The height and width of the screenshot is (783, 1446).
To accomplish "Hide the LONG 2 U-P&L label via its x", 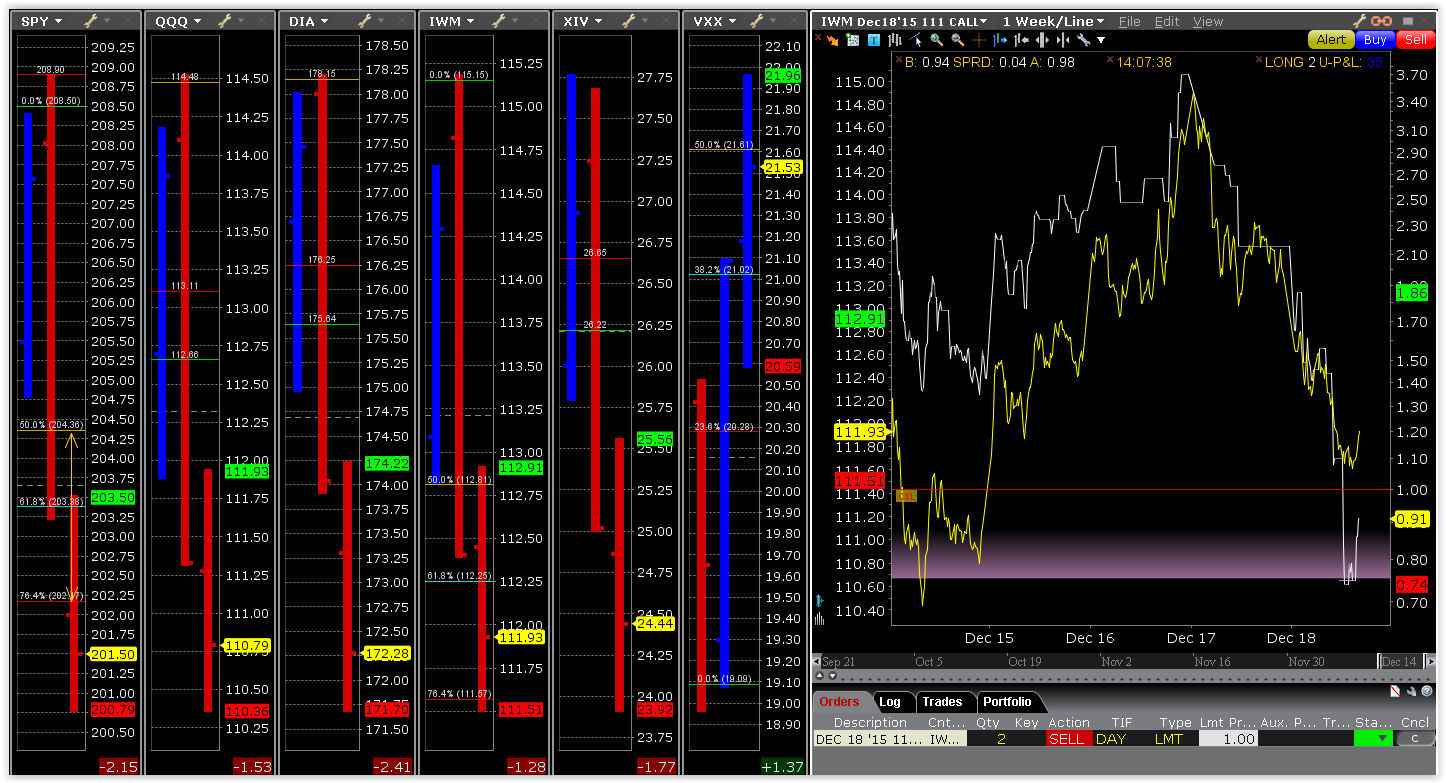I will coord(1257,60).
